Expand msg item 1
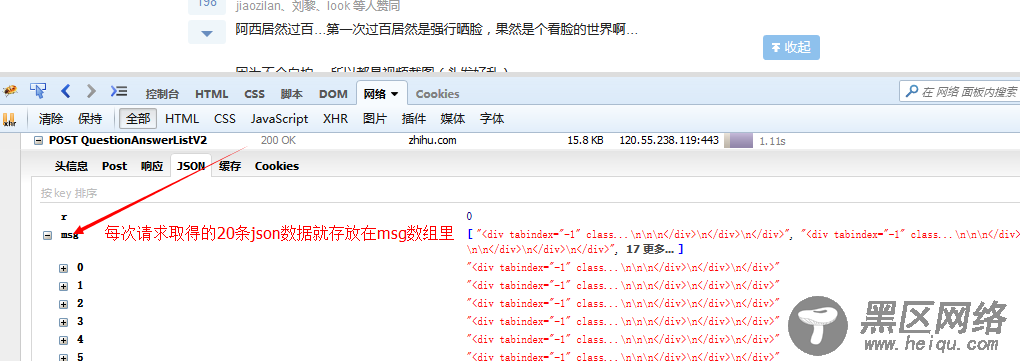 64,286
